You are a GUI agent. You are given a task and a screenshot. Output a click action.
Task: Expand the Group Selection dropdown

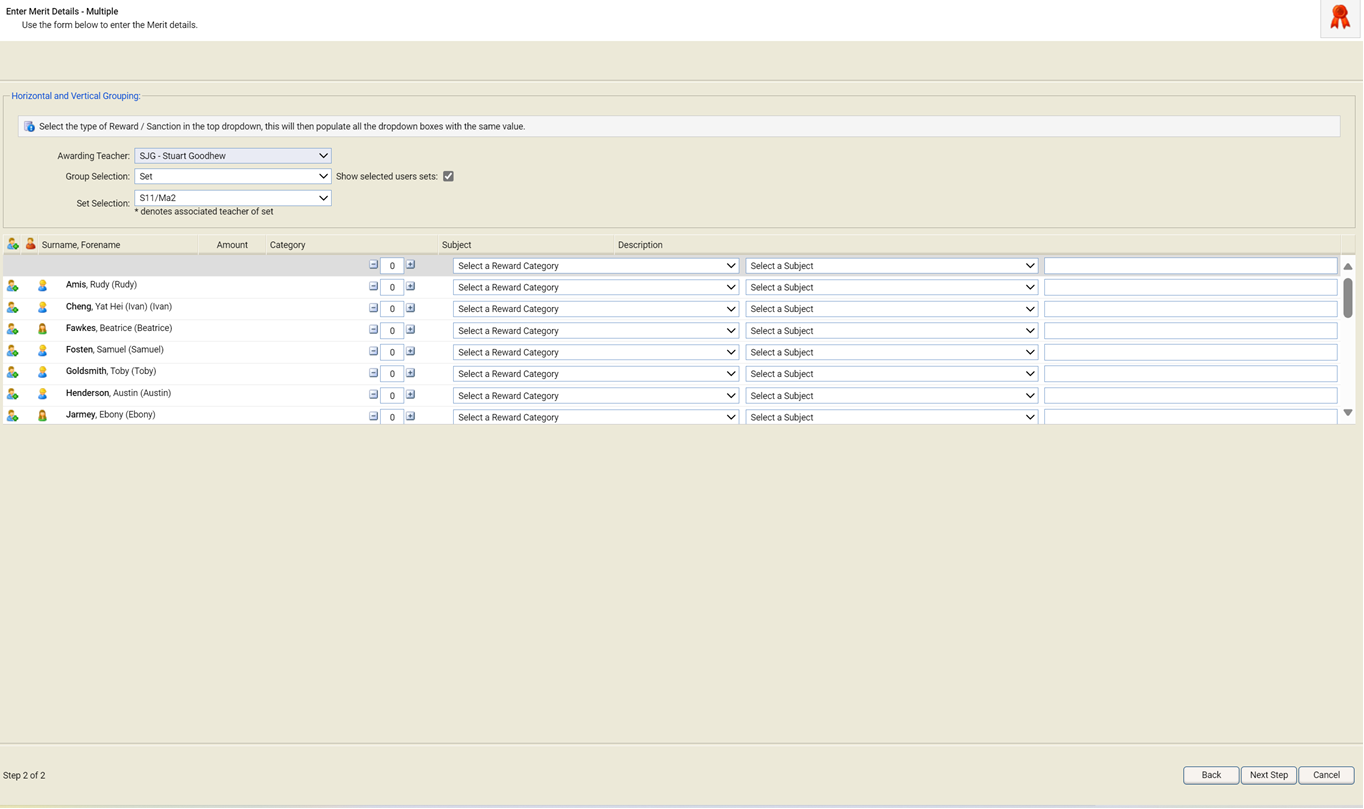[232, 176]
